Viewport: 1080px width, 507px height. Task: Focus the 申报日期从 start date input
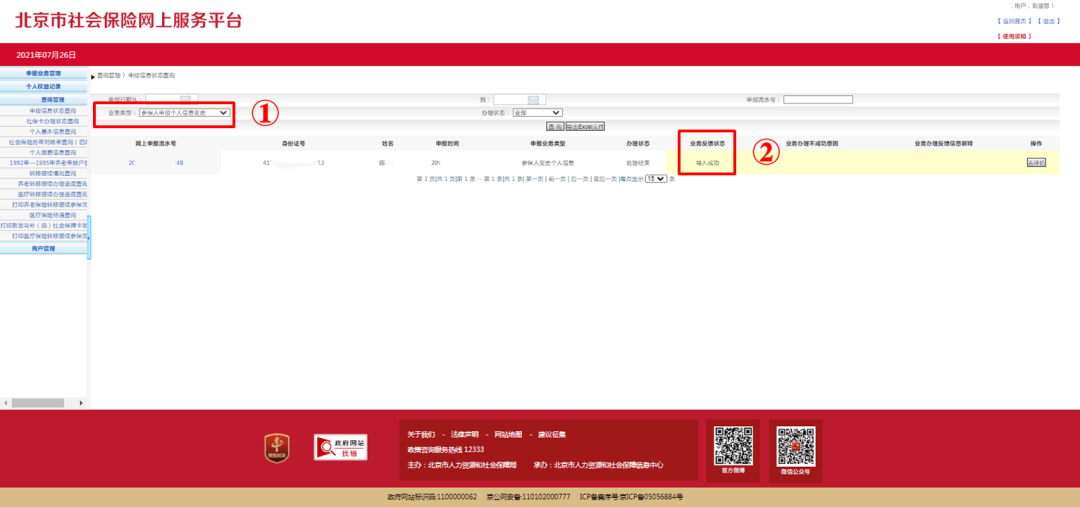(x=172, y=100)
